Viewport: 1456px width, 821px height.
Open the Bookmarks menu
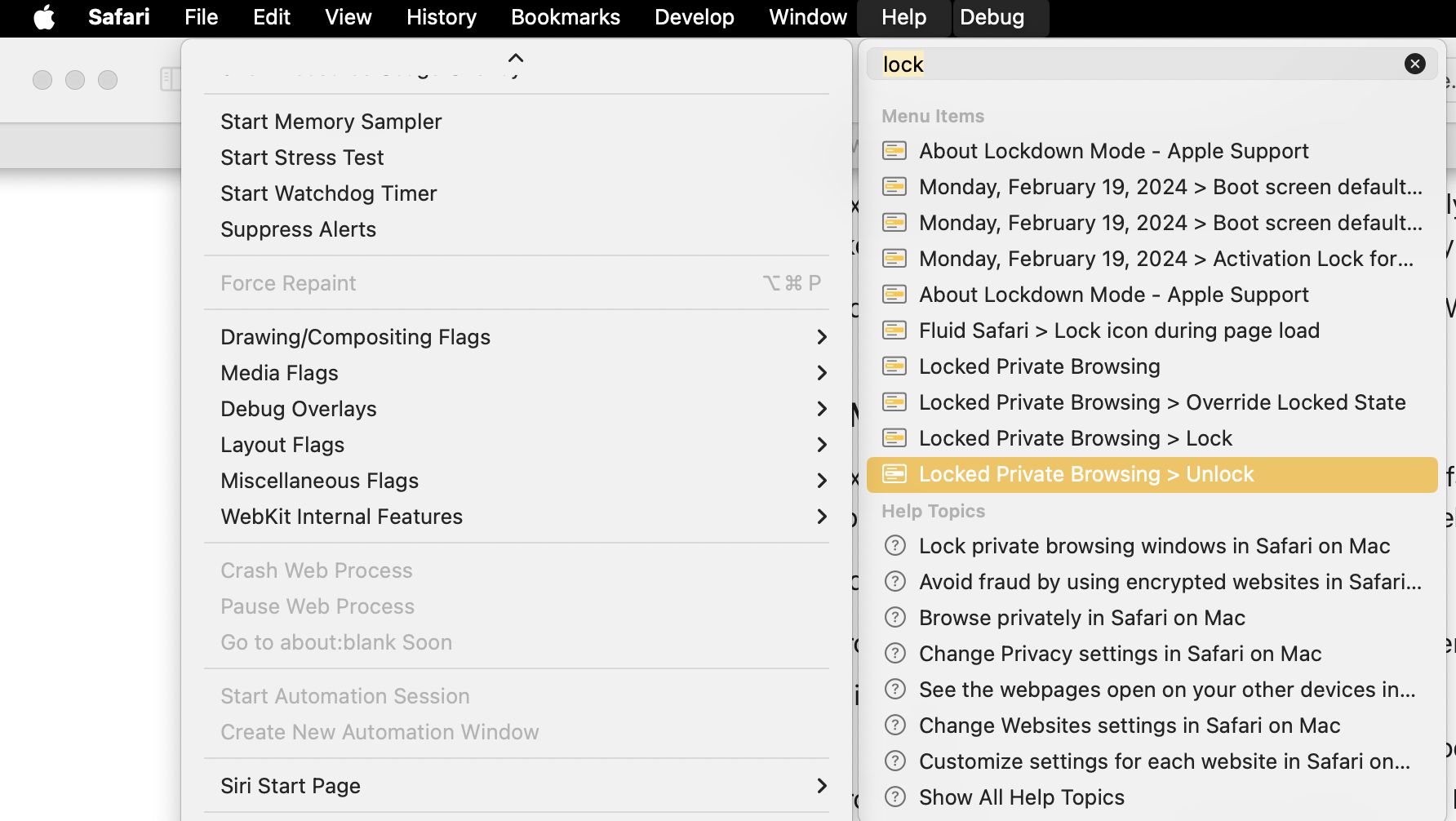pyautogui.click(x=565, y=17)
